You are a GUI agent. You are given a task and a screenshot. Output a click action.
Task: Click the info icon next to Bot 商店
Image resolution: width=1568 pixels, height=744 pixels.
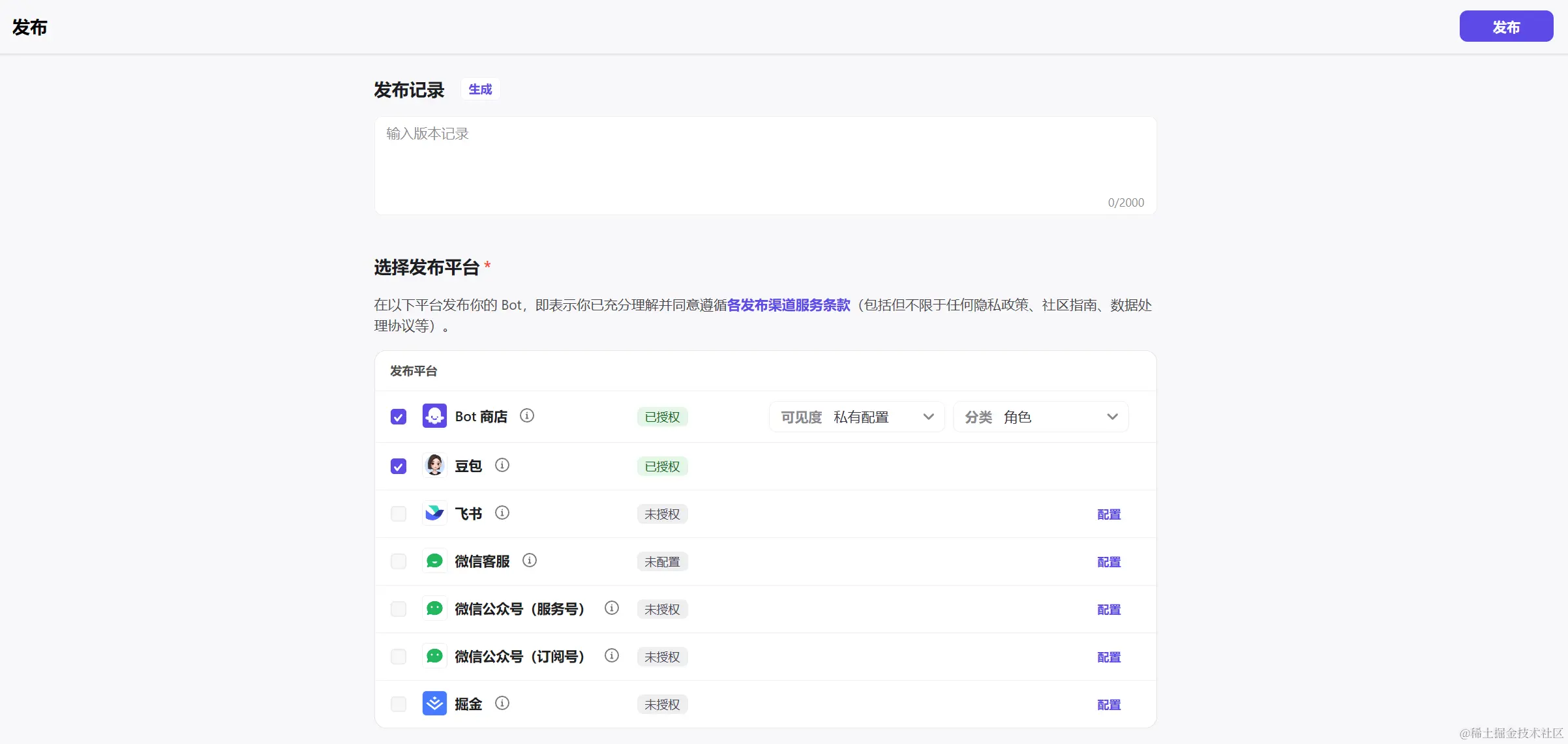coord(527,416)
